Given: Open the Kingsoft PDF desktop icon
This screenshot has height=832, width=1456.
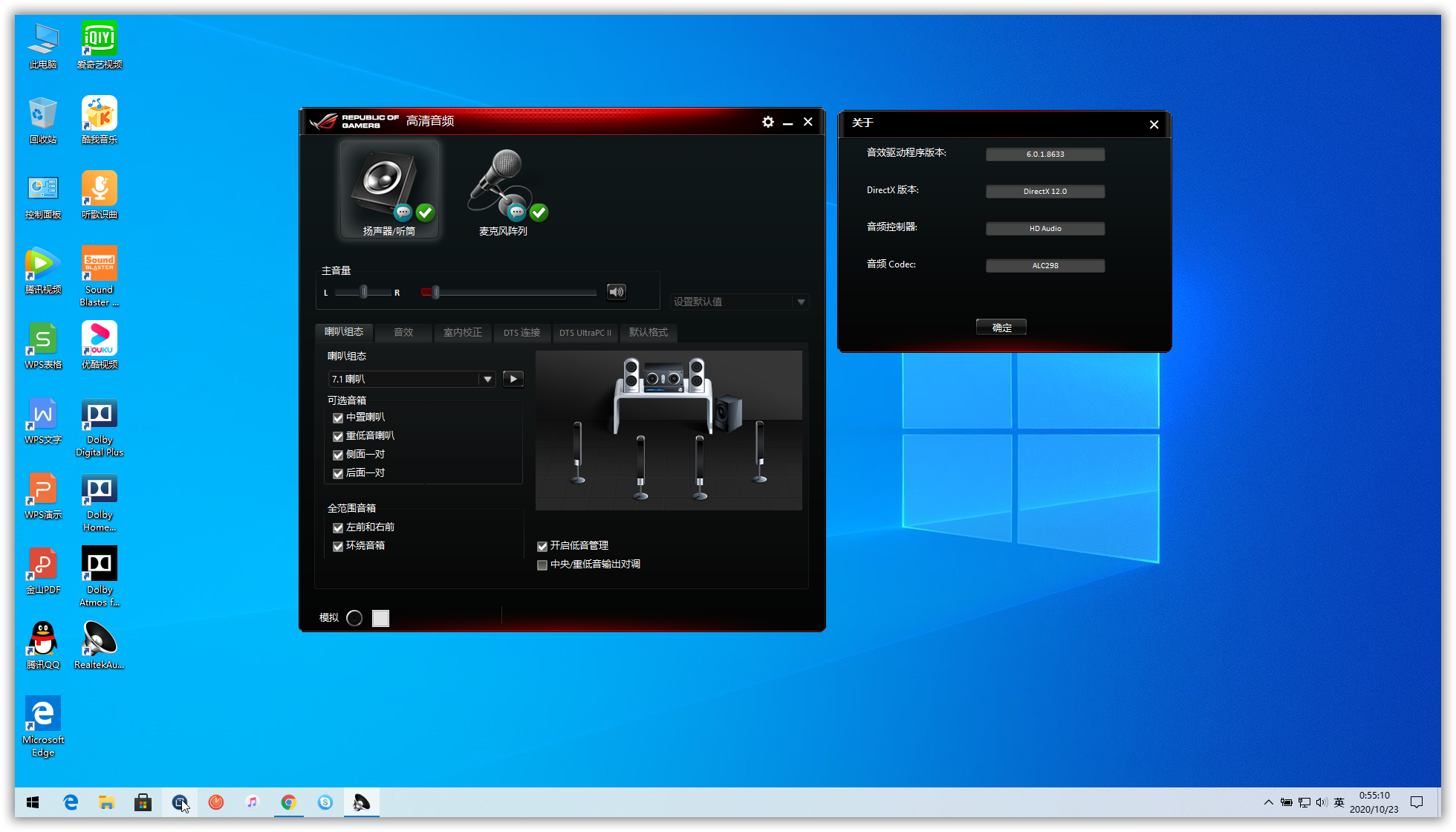Looking at the screenshot, I should (x=43, y=570).
